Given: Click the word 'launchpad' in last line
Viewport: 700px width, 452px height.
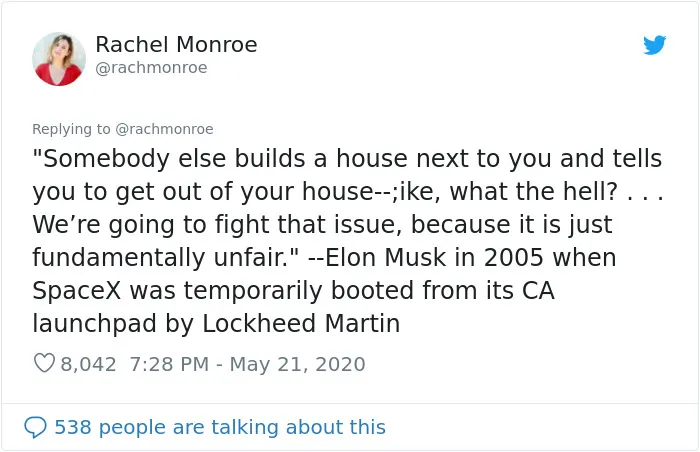Looking at the screenshot, I should 95,324.
